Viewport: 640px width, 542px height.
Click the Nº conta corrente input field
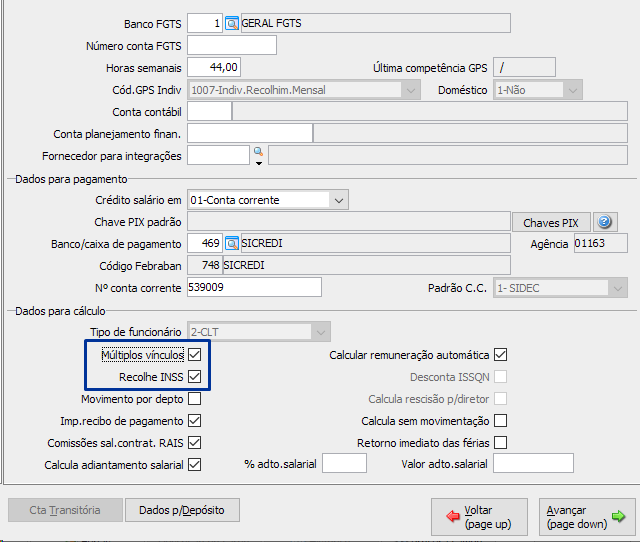coord(254,288)
